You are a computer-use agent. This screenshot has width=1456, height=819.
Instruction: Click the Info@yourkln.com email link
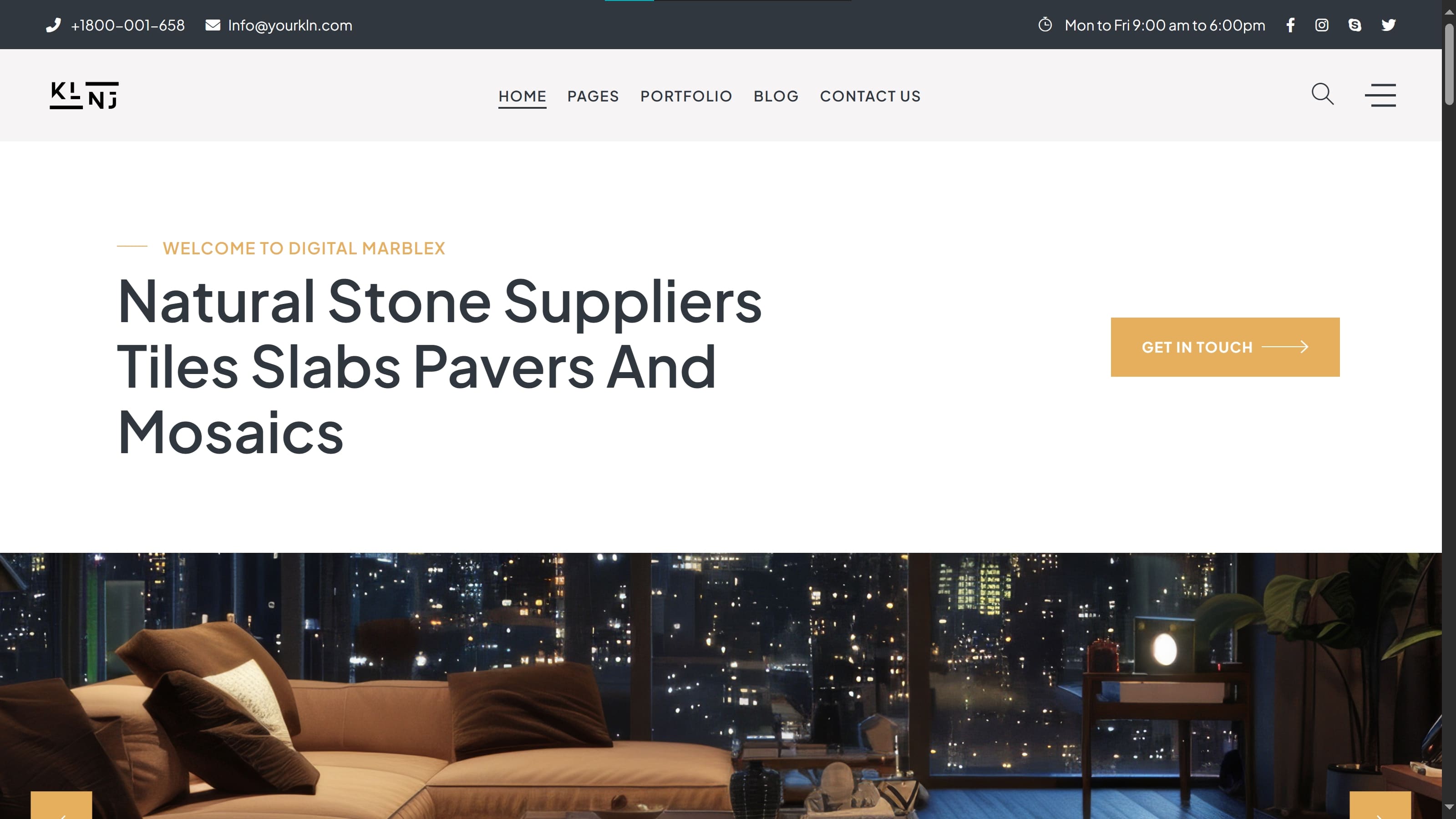pyautogui.click(x=290, y=25)
